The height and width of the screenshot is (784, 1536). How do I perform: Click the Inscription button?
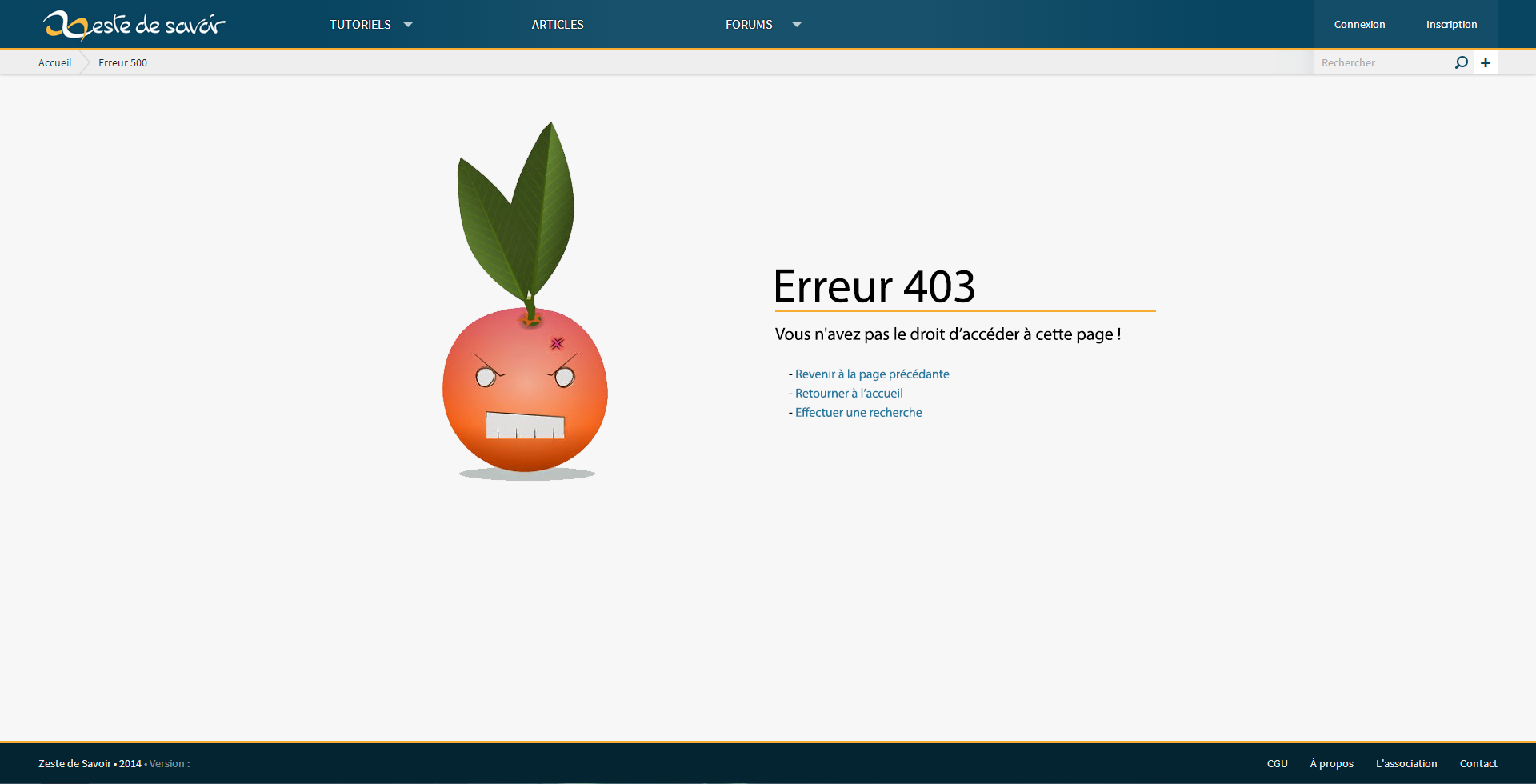pos(1451,25)
